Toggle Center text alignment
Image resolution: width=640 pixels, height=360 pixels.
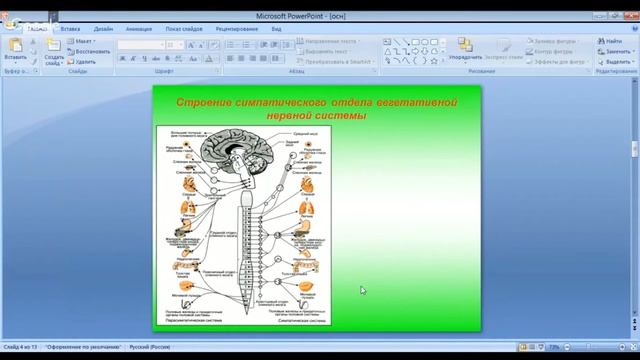[241, 59]
